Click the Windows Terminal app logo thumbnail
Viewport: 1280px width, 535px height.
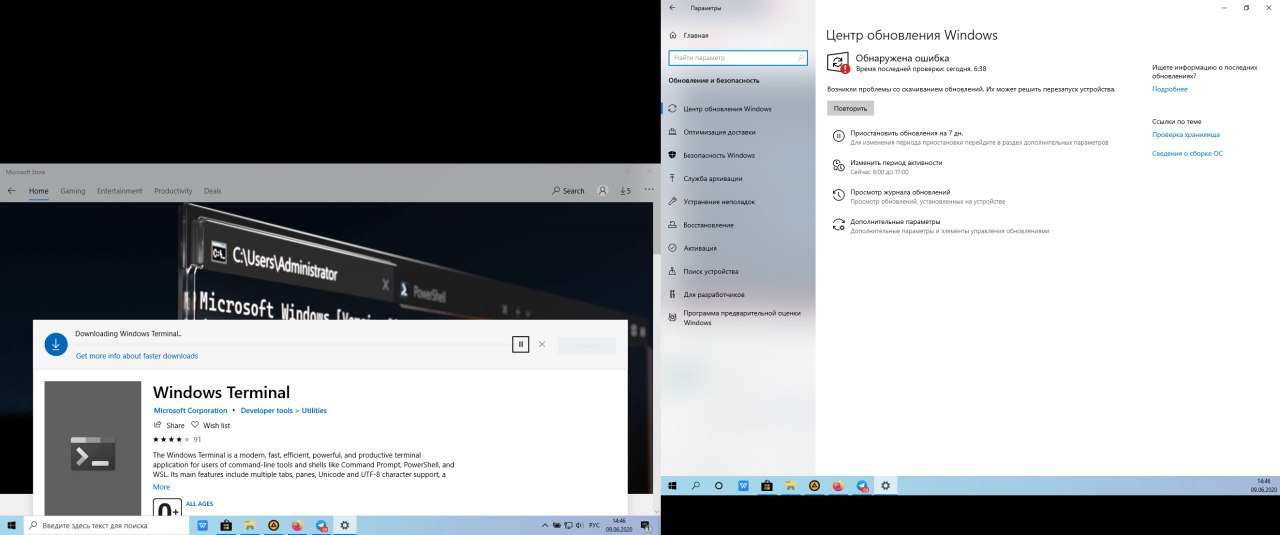(x=93, y=451)
